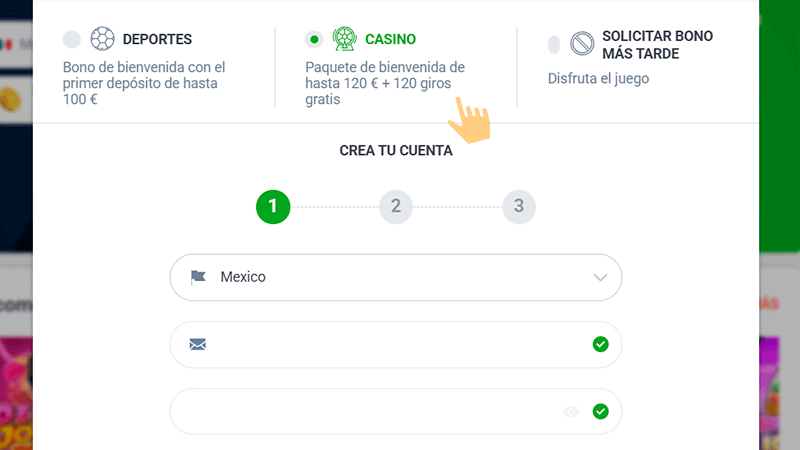Select the Casino bonus radio button

[x=314, y=40]
